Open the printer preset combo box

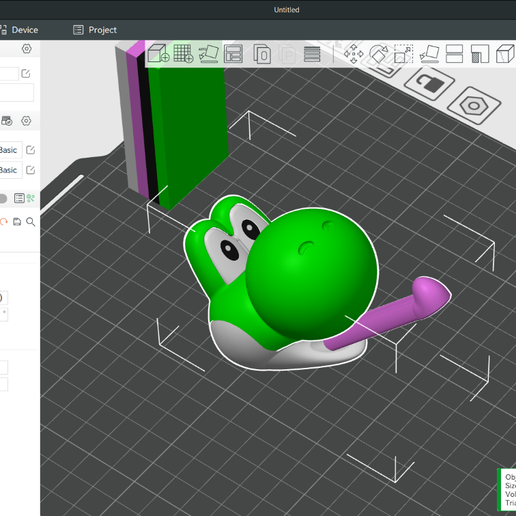coord(9,73)
